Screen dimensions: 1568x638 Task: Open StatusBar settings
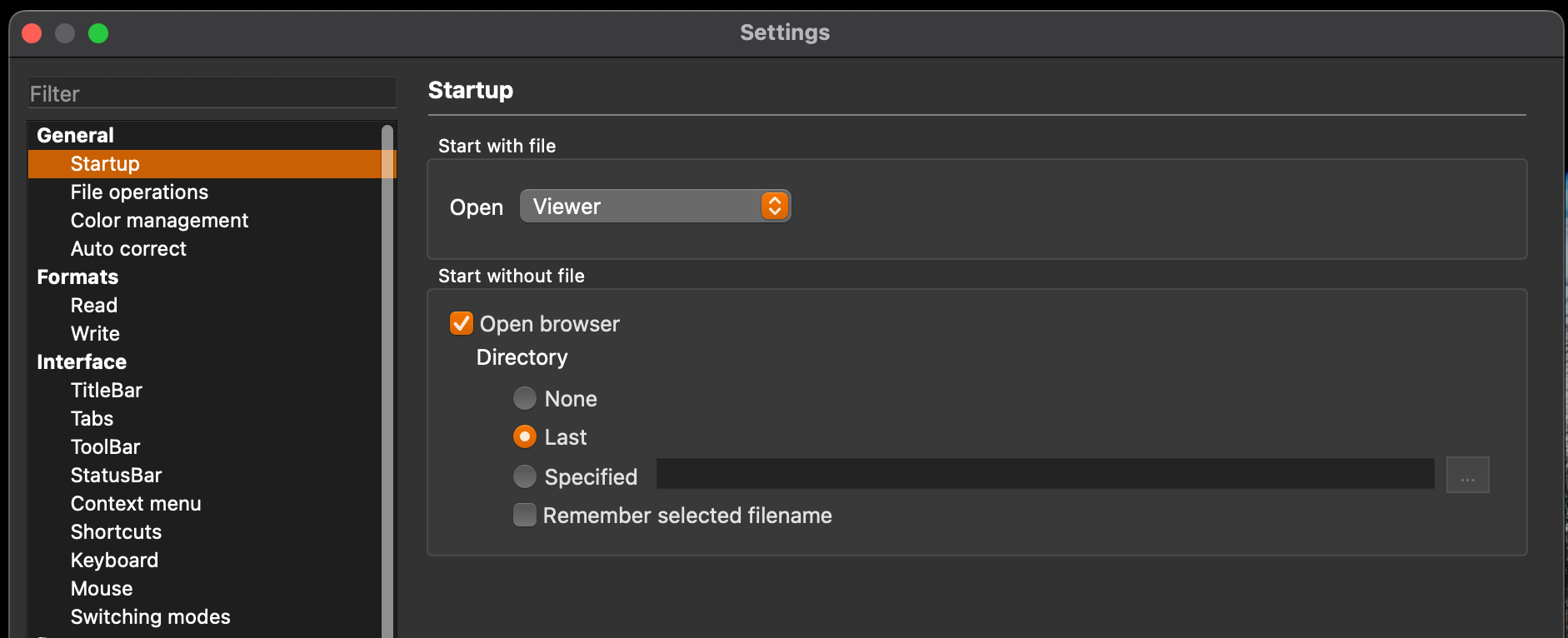click(x=116, y=476)
